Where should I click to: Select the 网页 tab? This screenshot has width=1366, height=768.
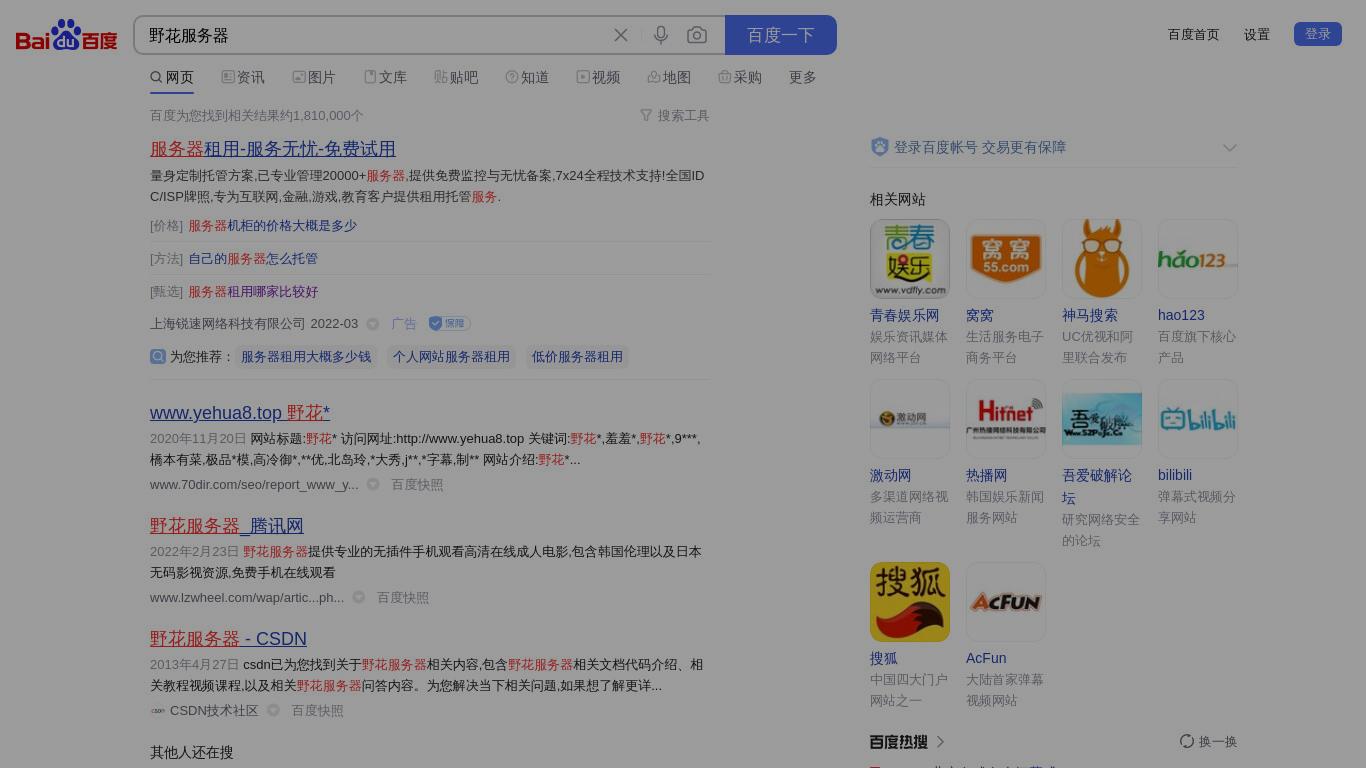[172, 77]
